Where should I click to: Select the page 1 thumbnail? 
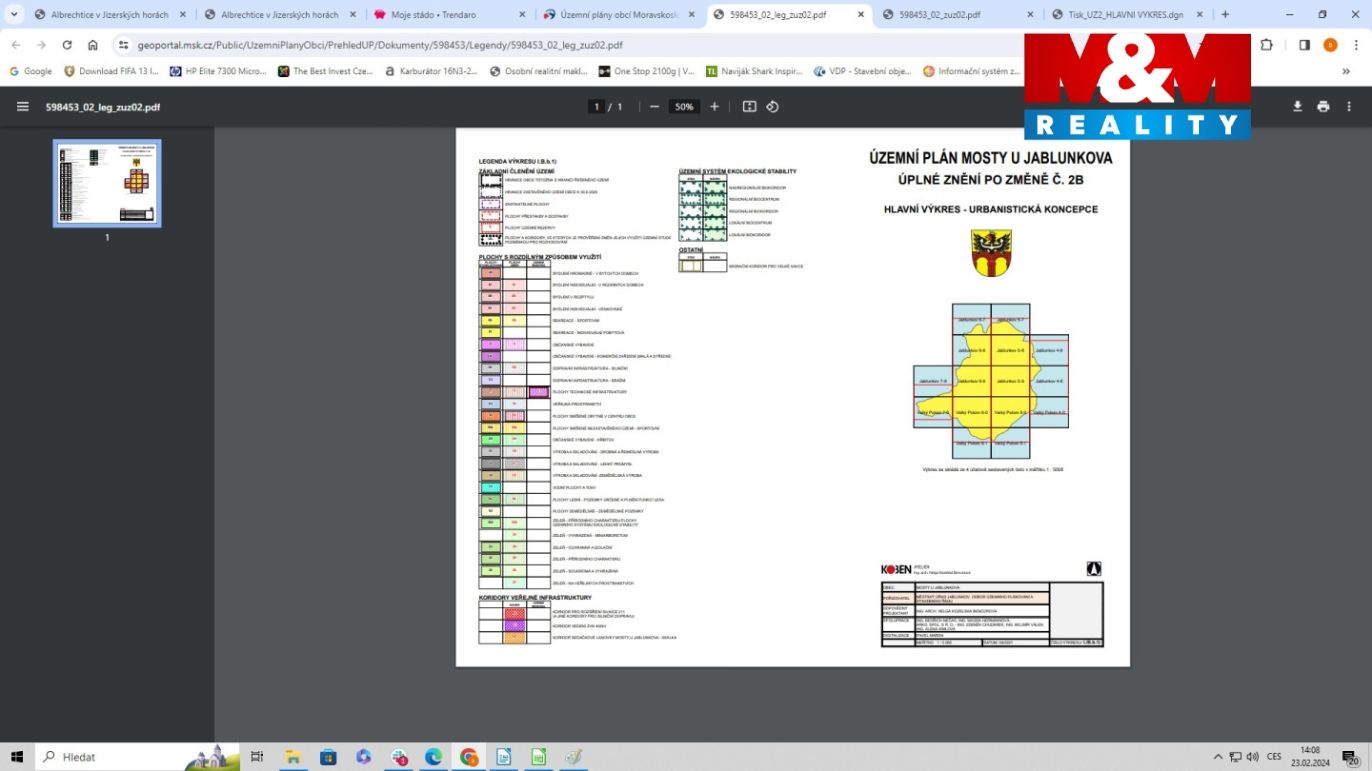coord(107,183)
